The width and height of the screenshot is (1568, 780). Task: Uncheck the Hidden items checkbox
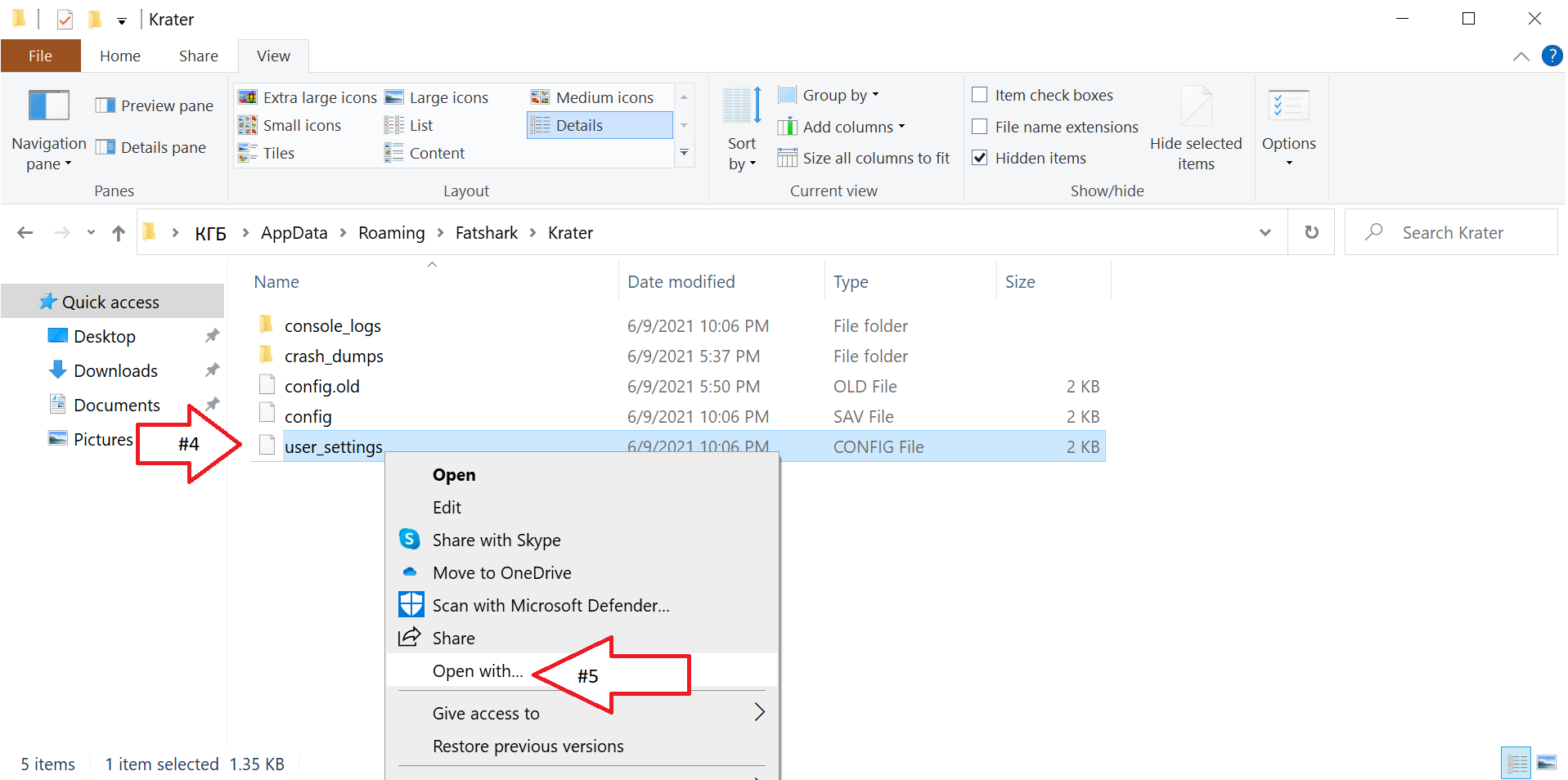tap(979, 158)
